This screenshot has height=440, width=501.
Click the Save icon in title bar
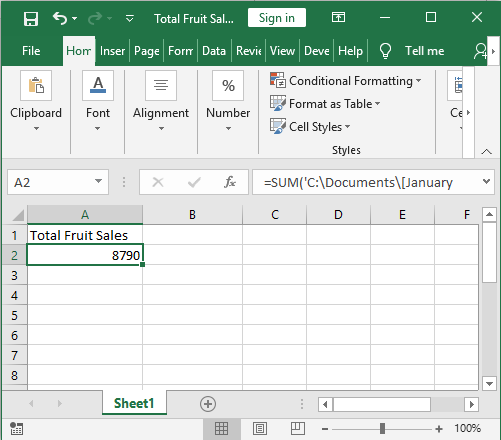point(31,18)
